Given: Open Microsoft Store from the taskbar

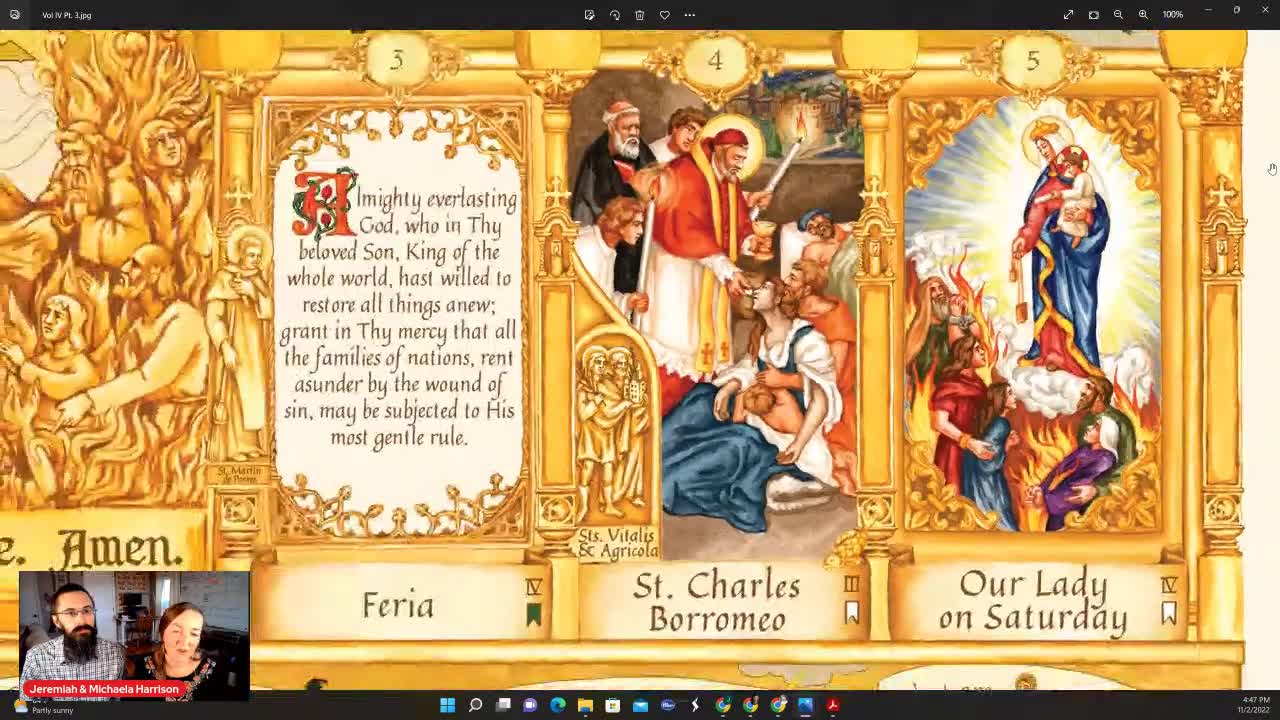Looking at the screenshot, I should coord(613,705).
